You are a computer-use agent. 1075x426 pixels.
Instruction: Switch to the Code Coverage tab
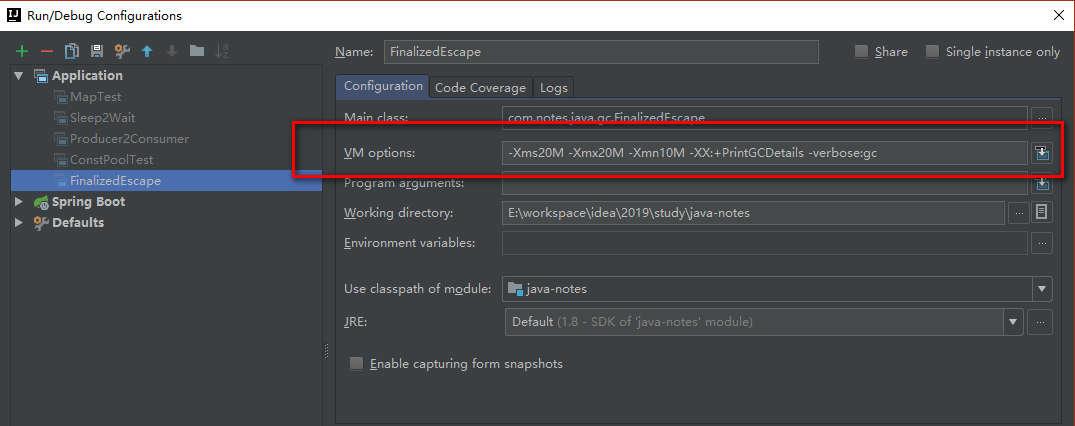(480, 88)
